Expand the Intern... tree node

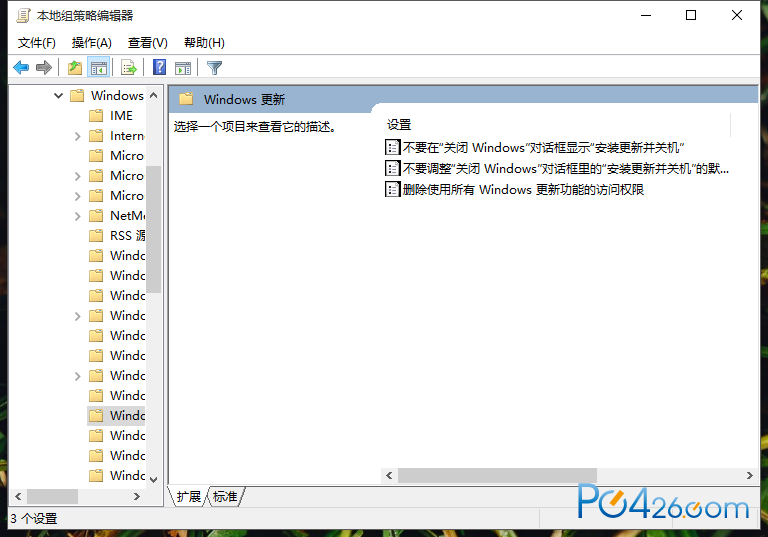77,136
